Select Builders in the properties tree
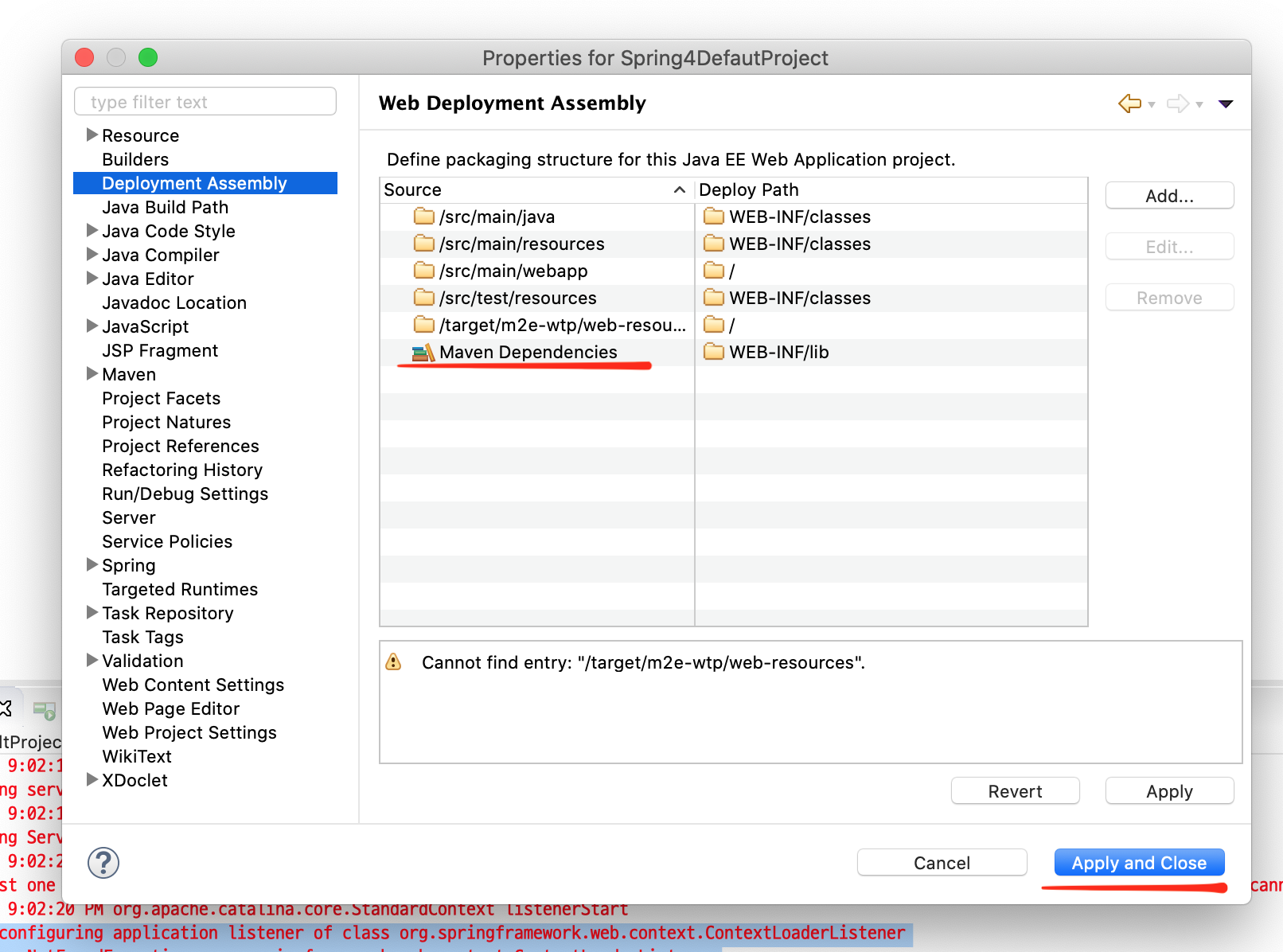The height and width of the screenshot is (952, 1283). click(x=135, y=159)
